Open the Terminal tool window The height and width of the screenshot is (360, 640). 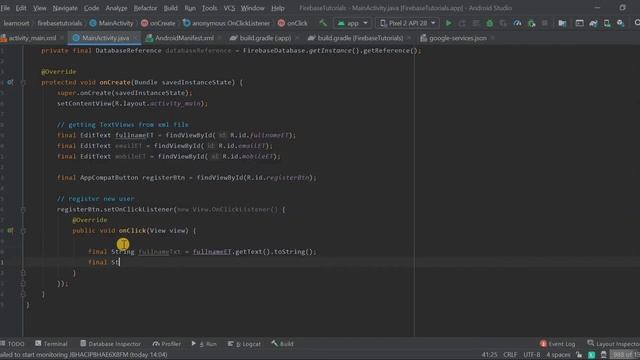(51, 344)
